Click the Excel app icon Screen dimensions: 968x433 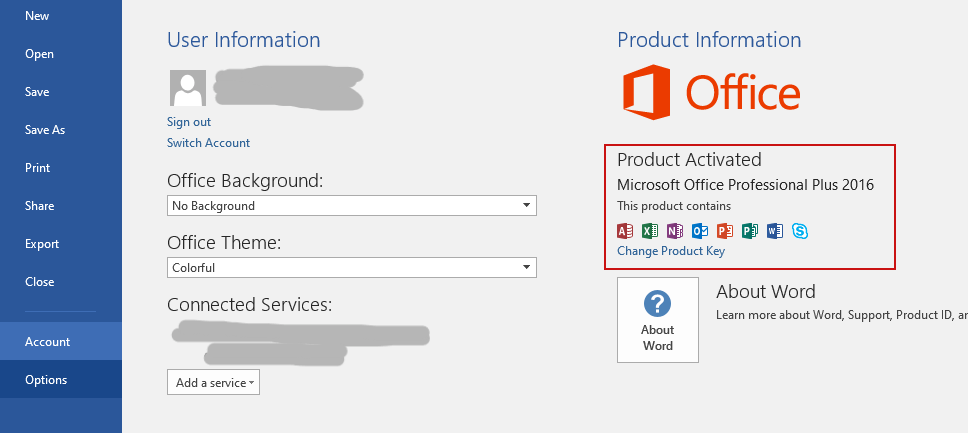coord(650,231)
